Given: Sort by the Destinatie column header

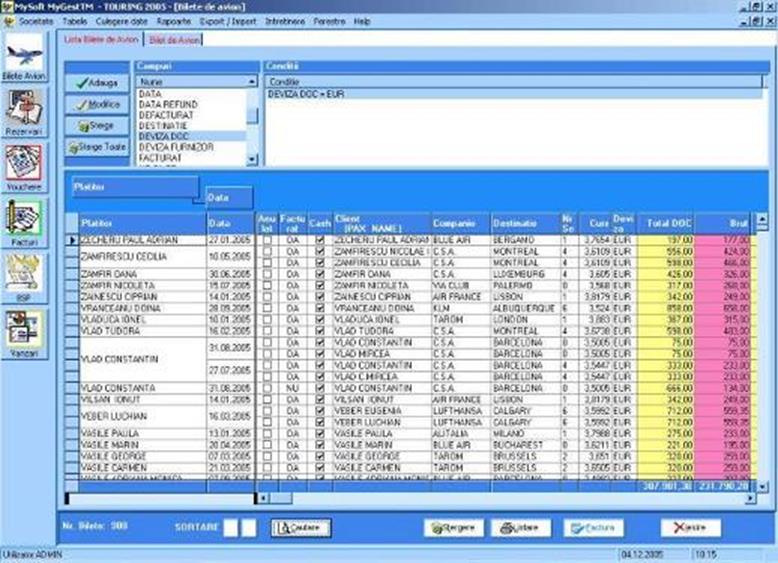Looking at the screenshot, I should click(x=525, y=224).
